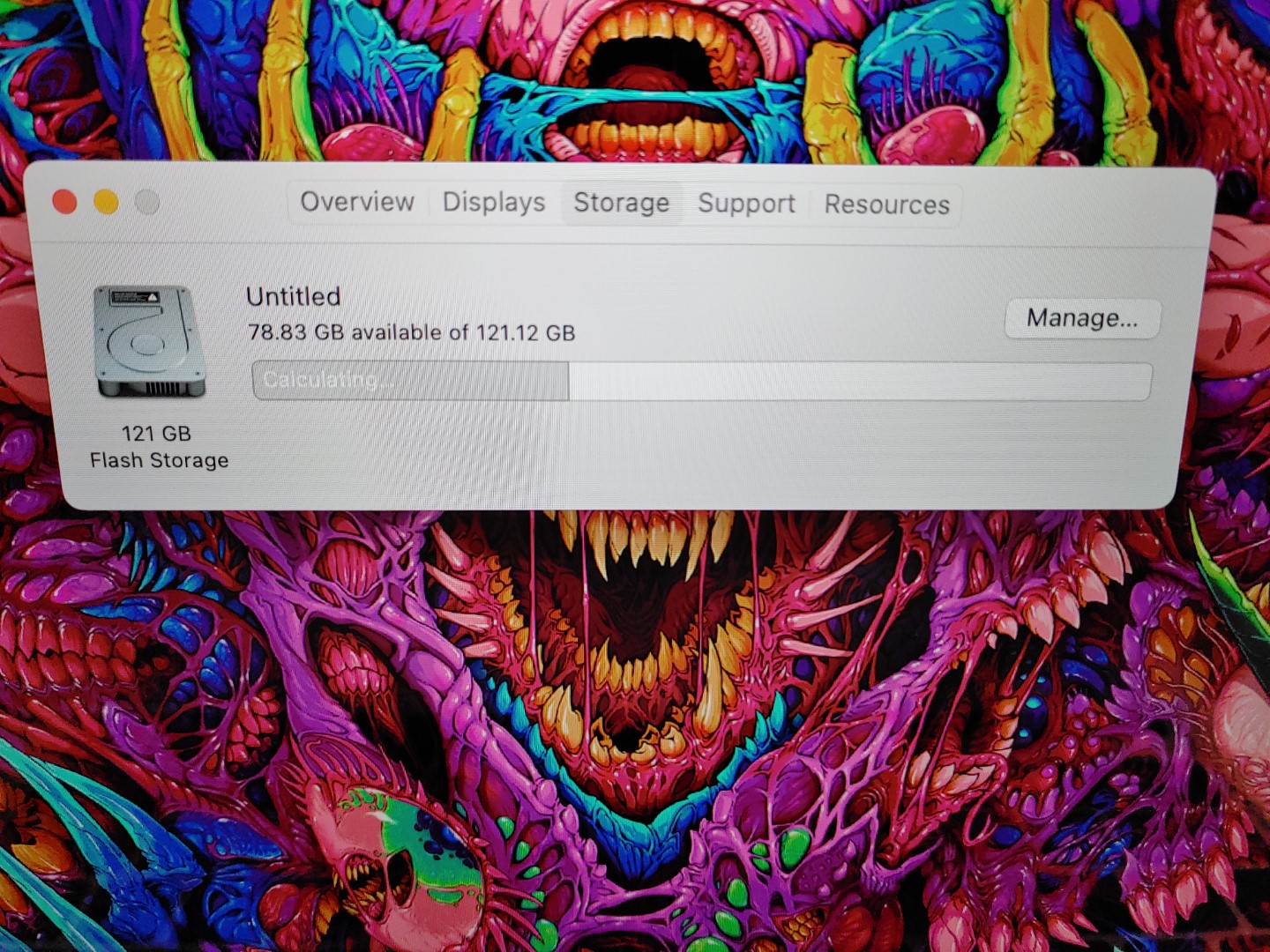This screenshot has width=1270, height=952.
Task: Select the Untitled volume name
Action: tap(293, 296)
